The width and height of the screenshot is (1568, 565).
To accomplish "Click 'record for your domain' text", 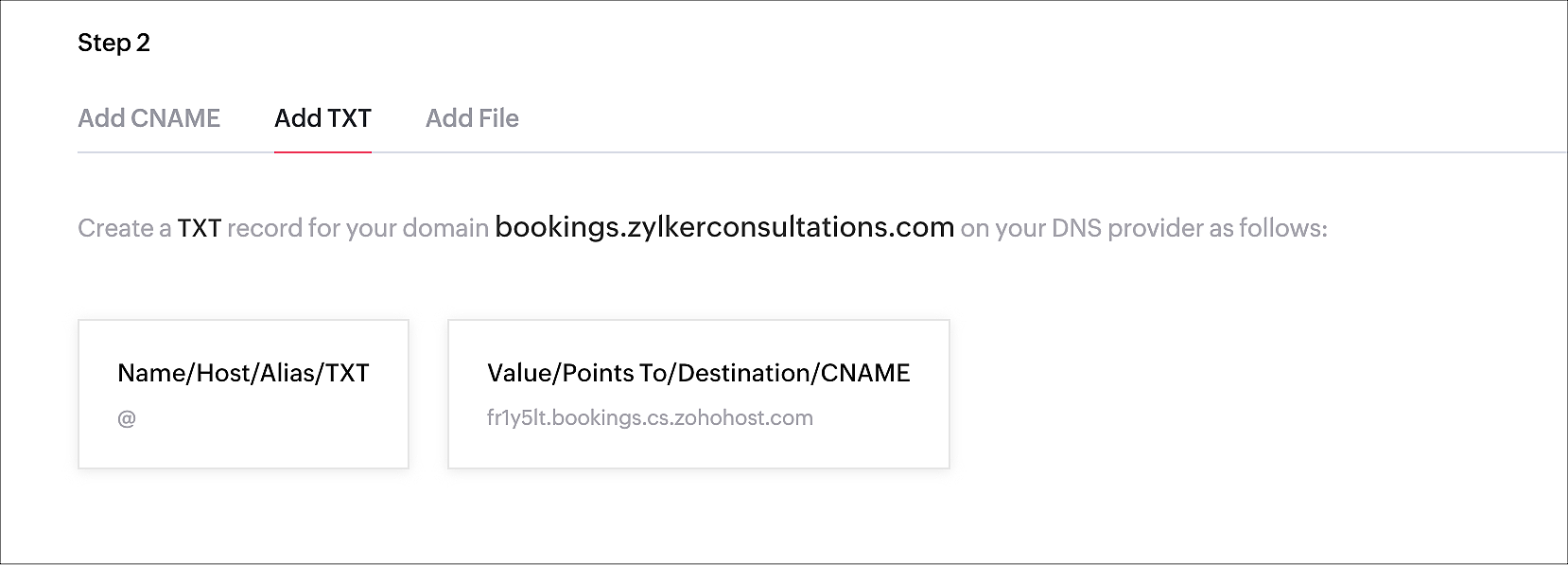I will tap(357, 228).
